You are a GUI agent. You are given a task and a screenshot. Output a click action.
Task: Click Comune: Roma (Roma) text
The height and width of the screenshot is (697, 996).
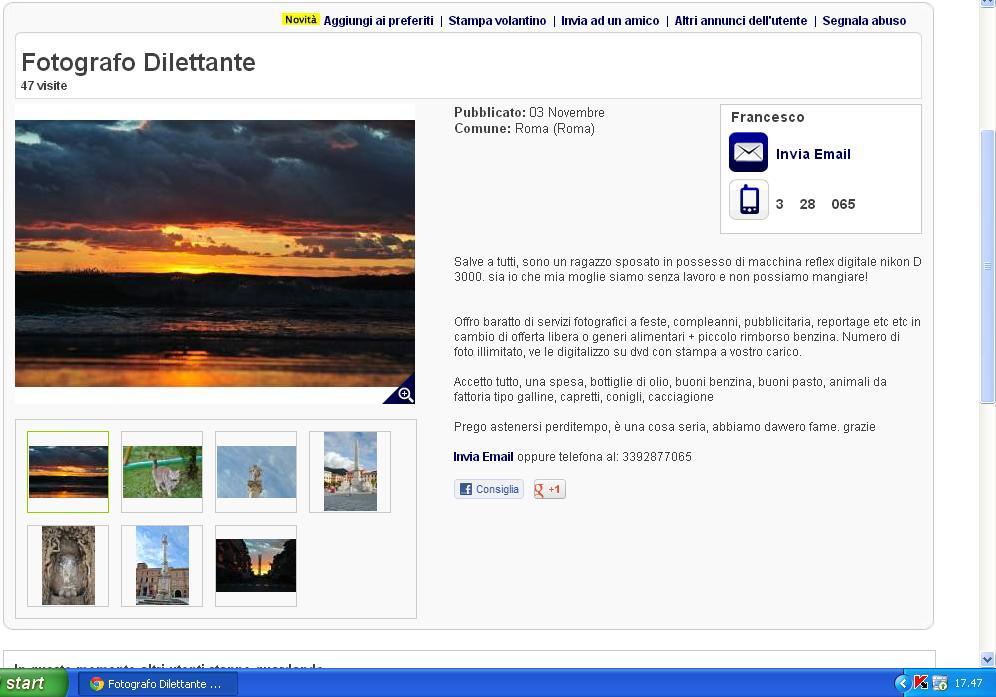524,128
